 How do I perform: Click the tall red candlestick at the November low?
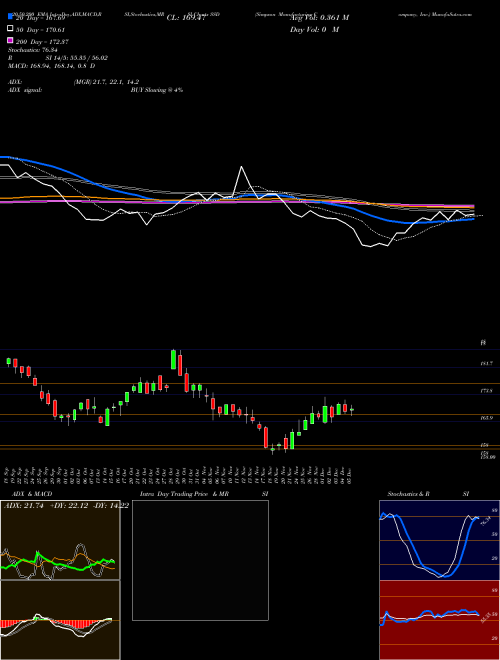coord(266,437)
